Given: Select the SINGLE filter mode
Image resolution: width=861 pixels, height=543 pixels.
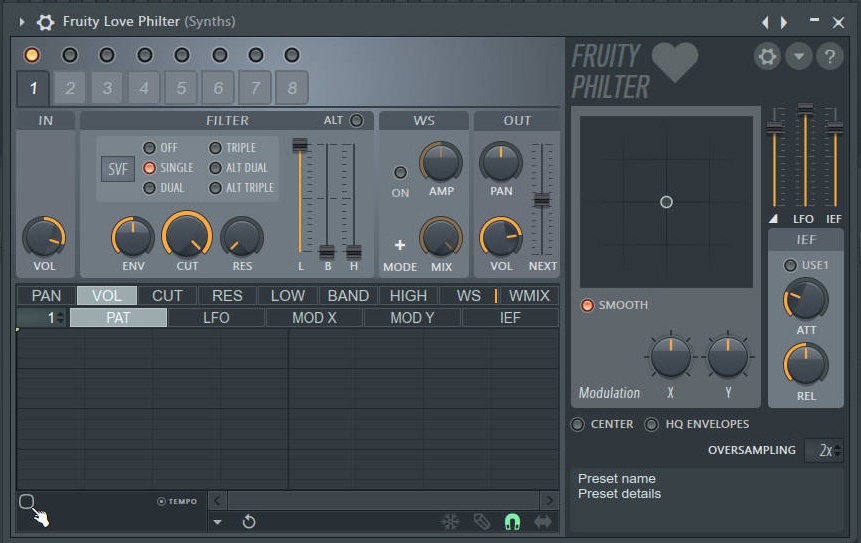Looking at the screenshot, I should 149,168.
